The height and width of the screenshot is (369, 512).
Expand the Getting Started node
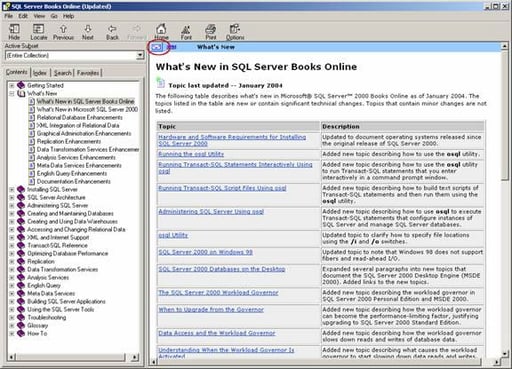click(x=12, y=85)
